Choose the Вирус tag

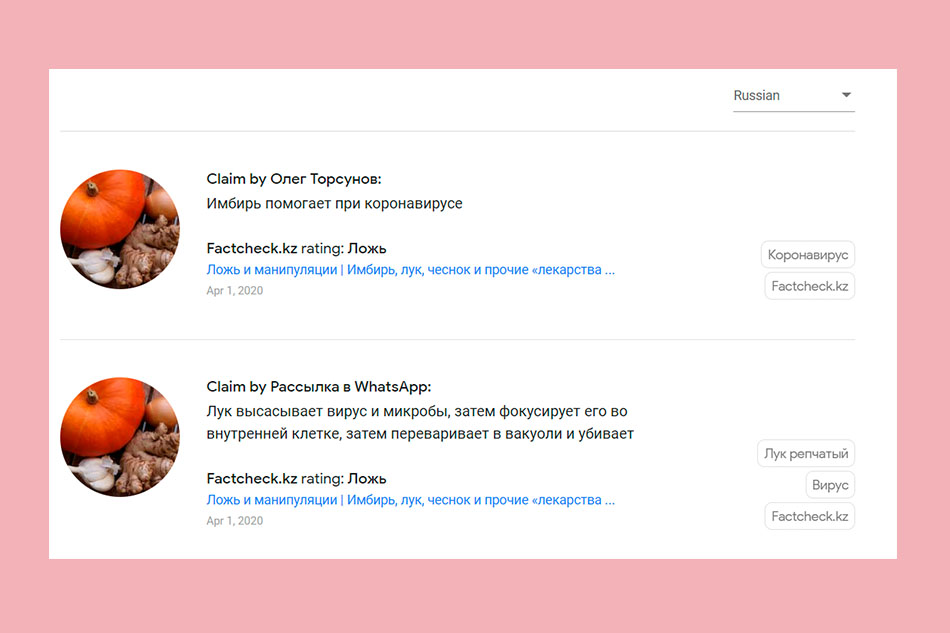pos(829,485)
